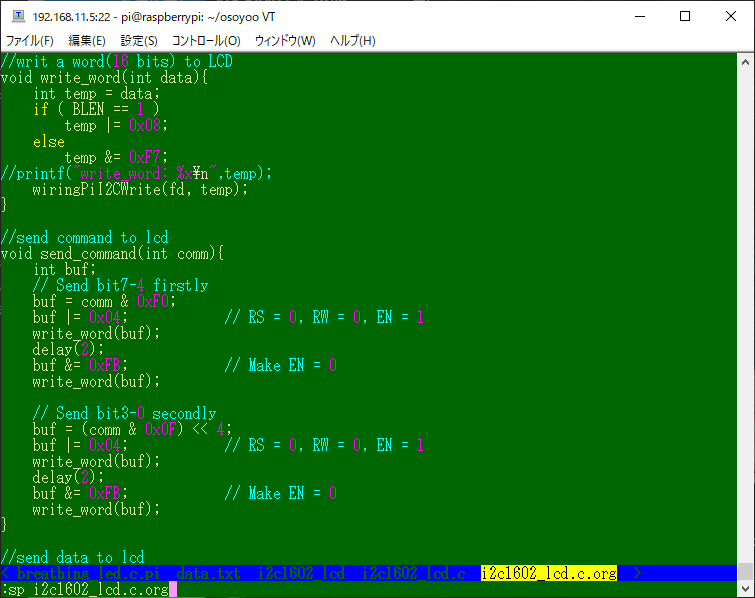Click the left arrow of the completion bar
The image size is (755, 598).
pos(5,573)
